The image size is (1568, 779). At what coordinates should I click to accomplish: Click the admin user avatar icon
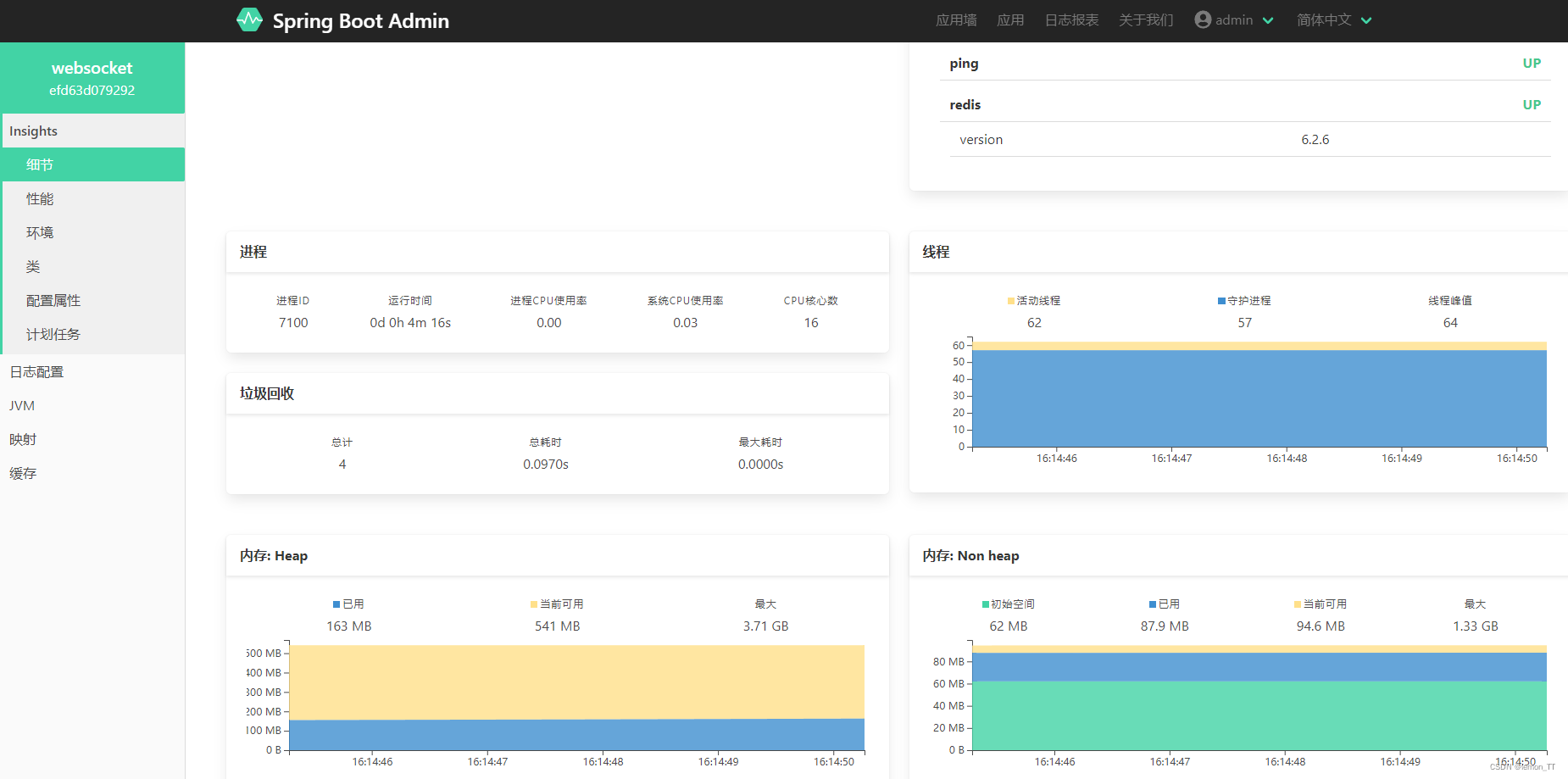(1203, 19)
